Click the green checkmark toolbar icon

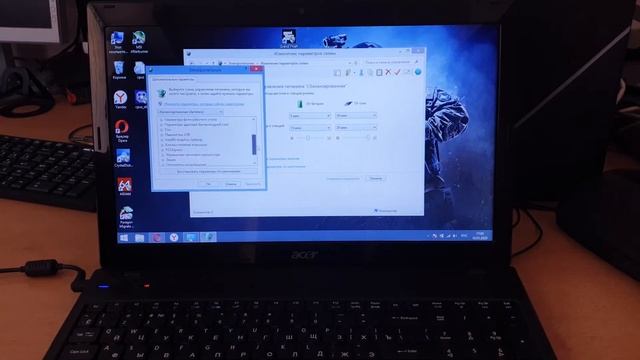pos(397,72)
